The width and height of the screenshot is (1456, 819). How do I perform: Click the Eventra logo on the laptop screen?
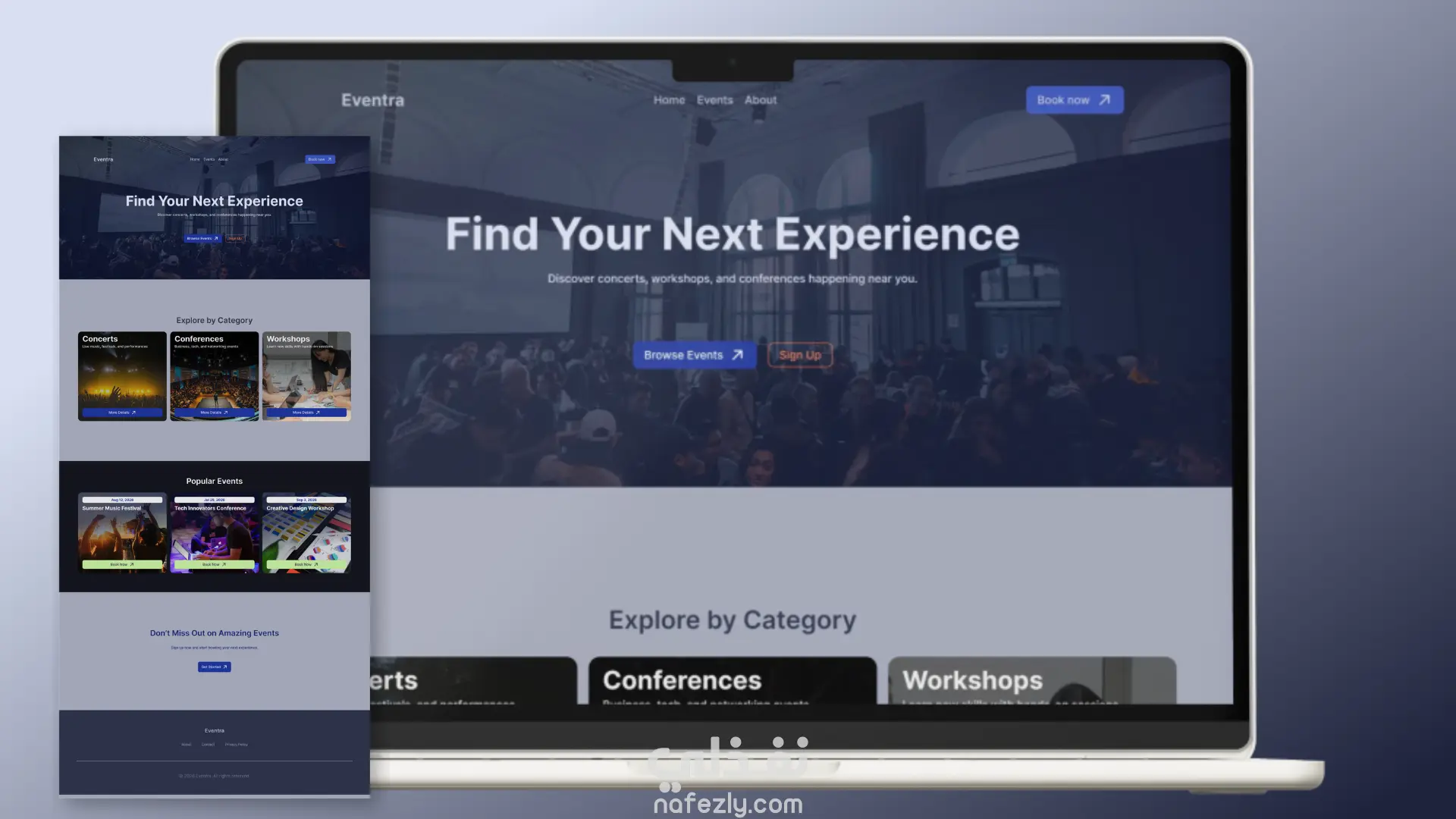coord(372,100)
